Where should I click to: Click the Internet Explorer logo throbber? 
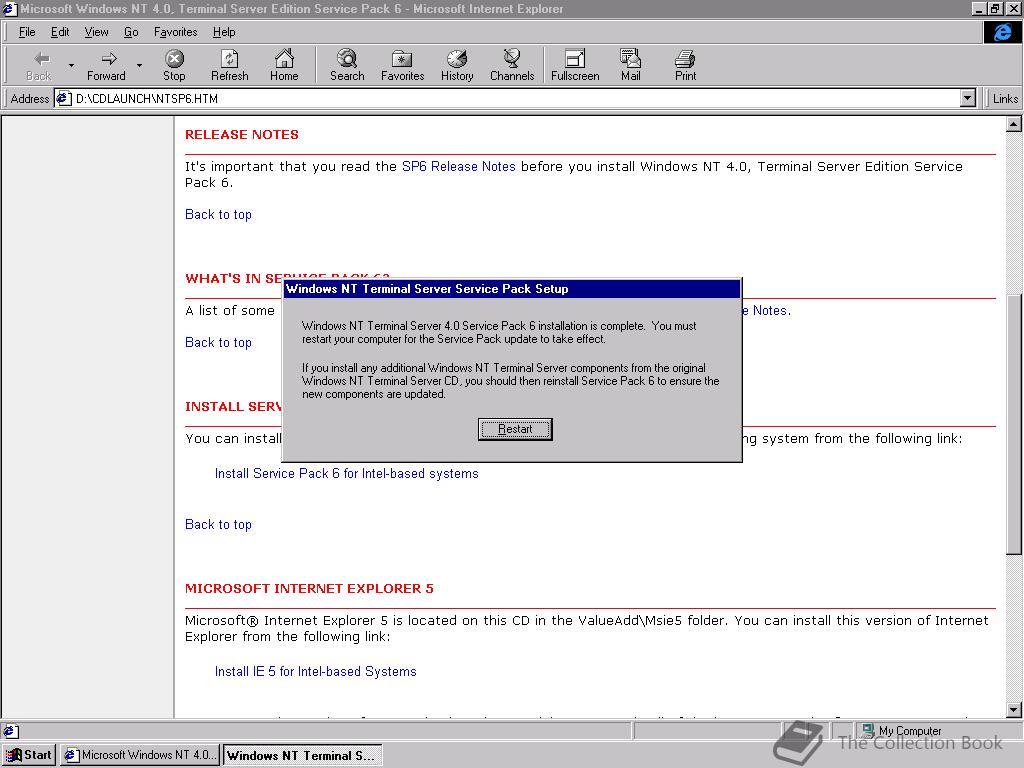coord(1002,32)
